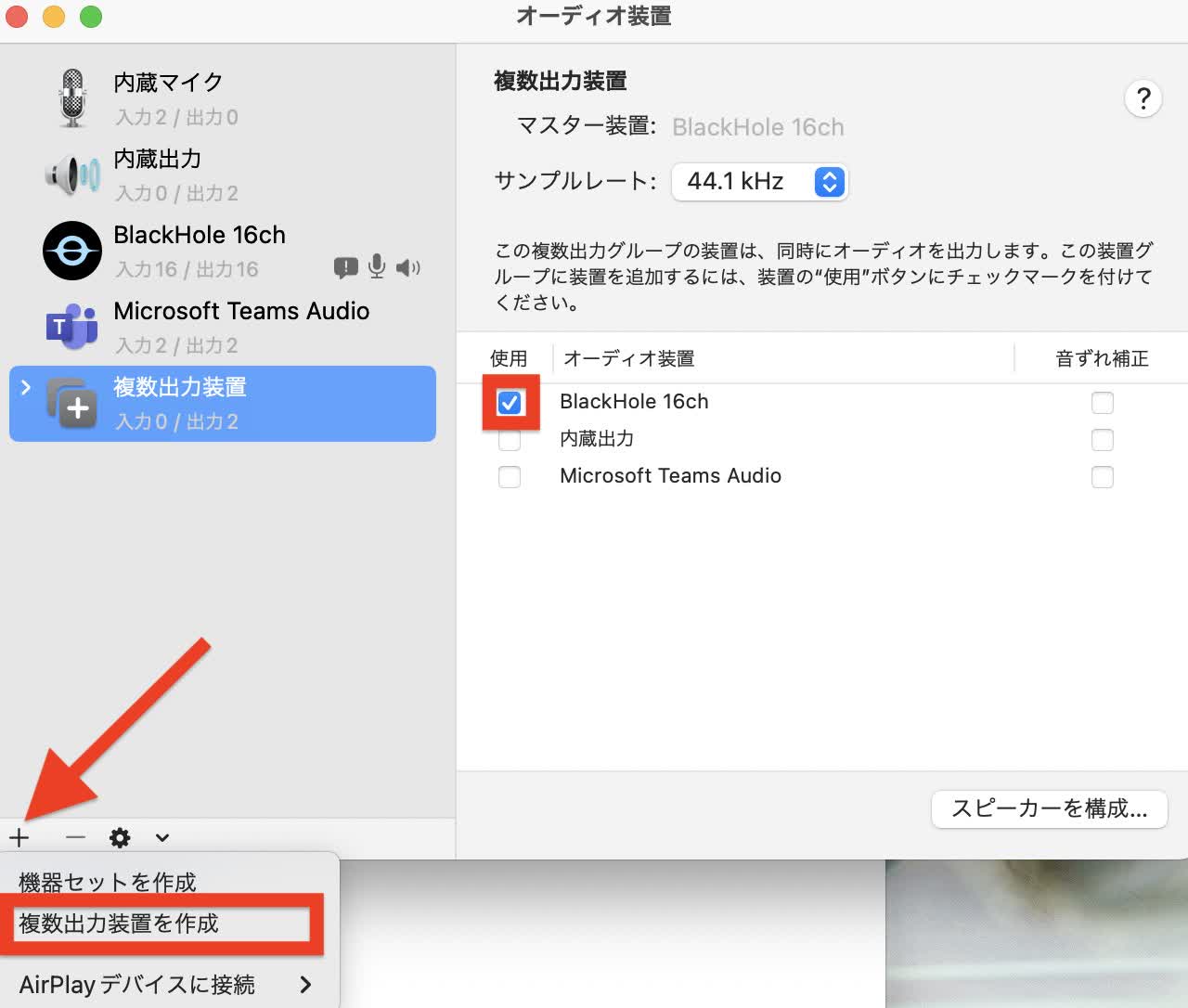Enable 音ずれ補正 for Microsoft Teams Audio
1188x1008 pixels.
click(1103, 477)
